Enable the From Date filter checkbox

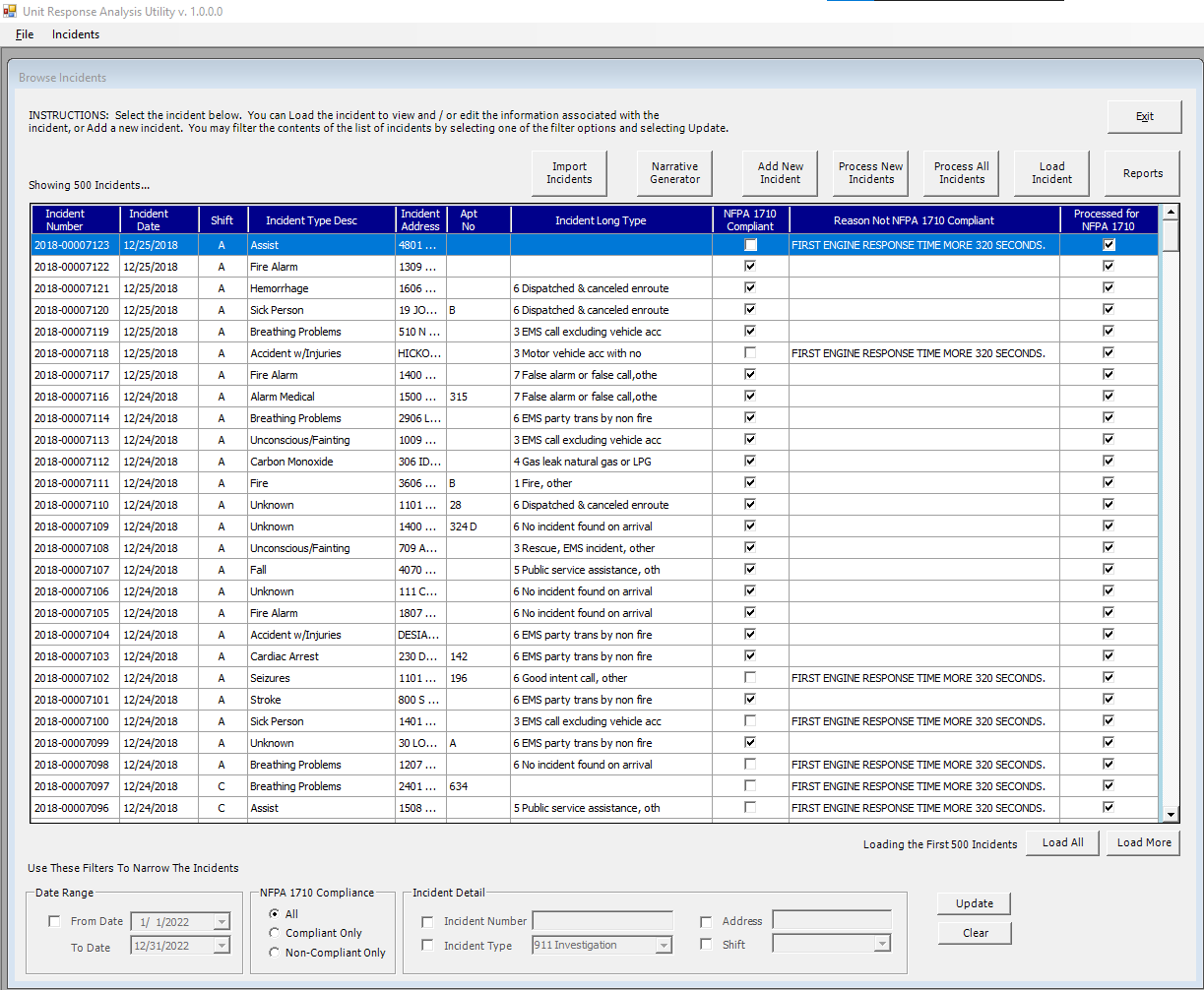coord(55,922)
